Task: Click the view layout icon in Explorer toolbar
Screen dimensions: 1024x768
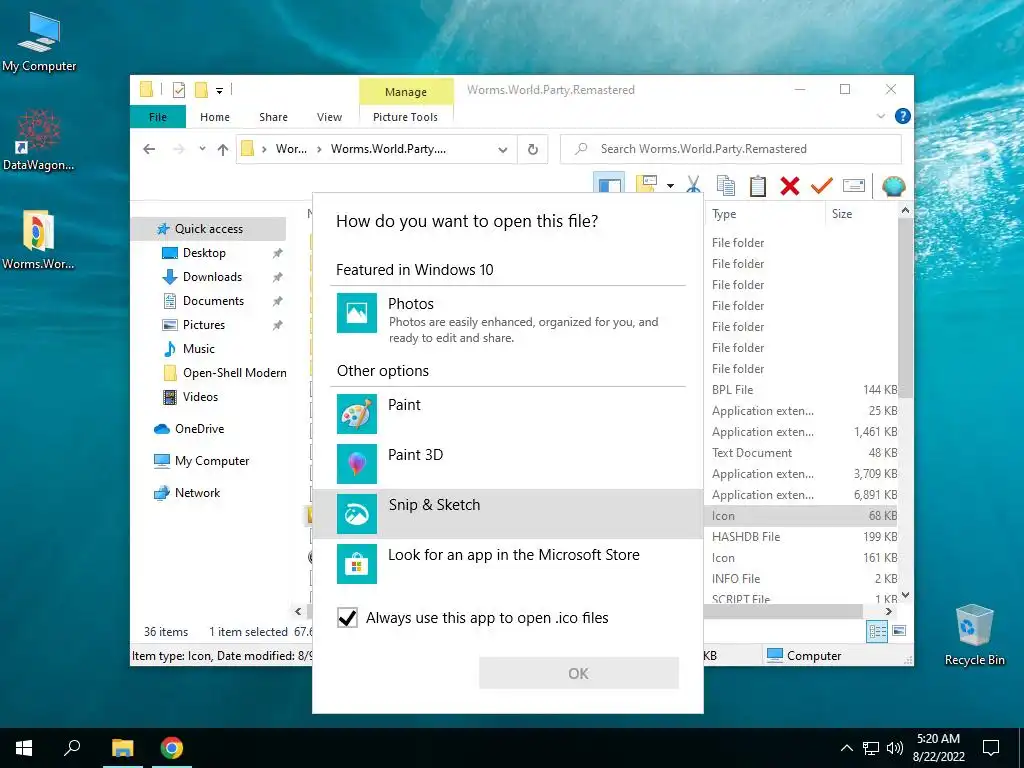Action: 647,184
